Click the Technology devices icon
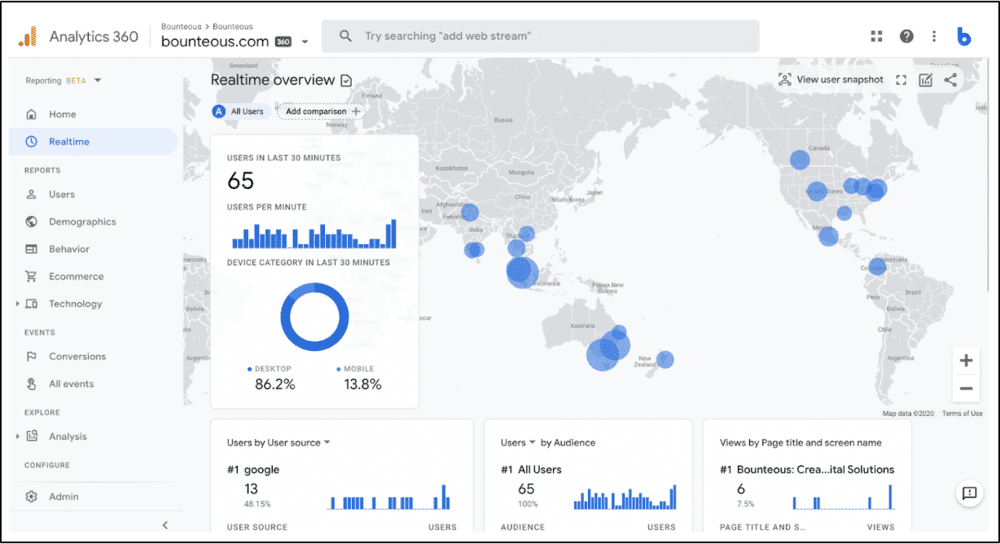 [31, 304]
